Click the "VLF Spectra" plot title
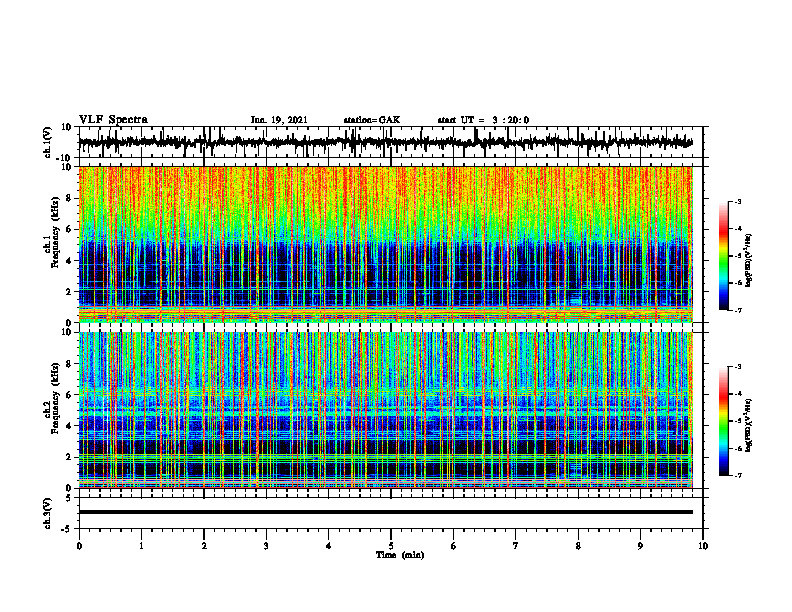Viewport: 792px width, 612px height. (113, 120)
